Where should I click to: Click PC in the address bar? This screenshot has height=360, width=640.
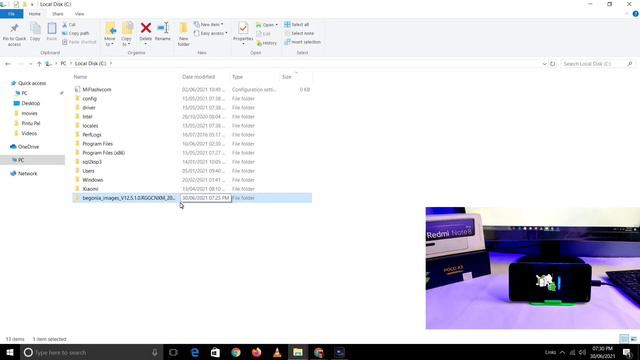[63, 64]
